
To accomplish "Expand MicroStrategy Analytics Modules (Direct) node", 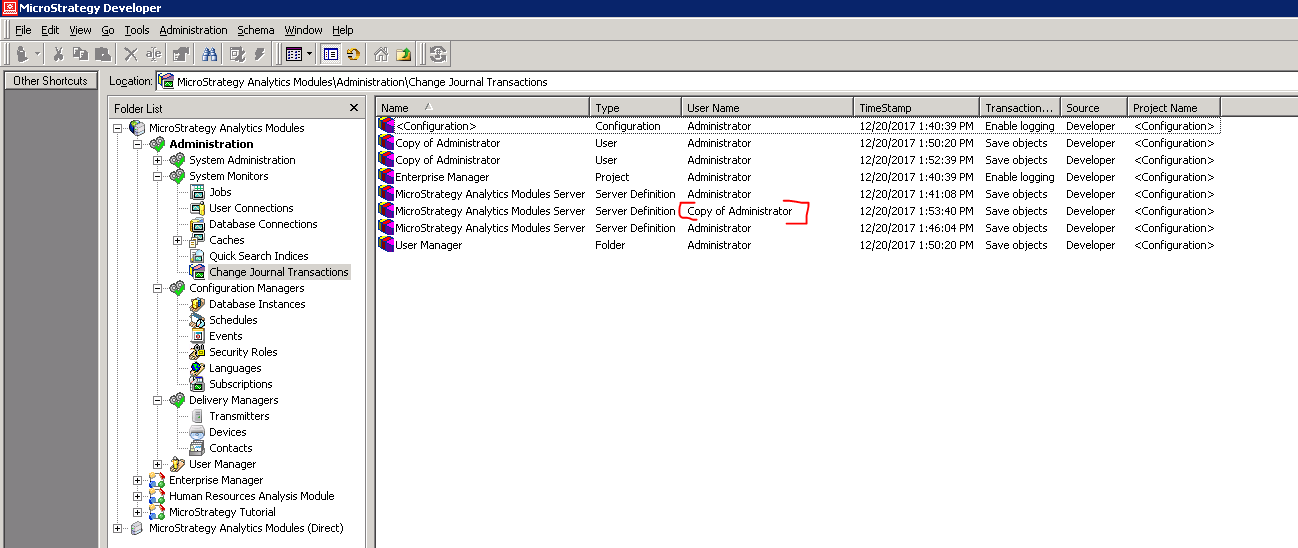I will click(x=118, y=528).
